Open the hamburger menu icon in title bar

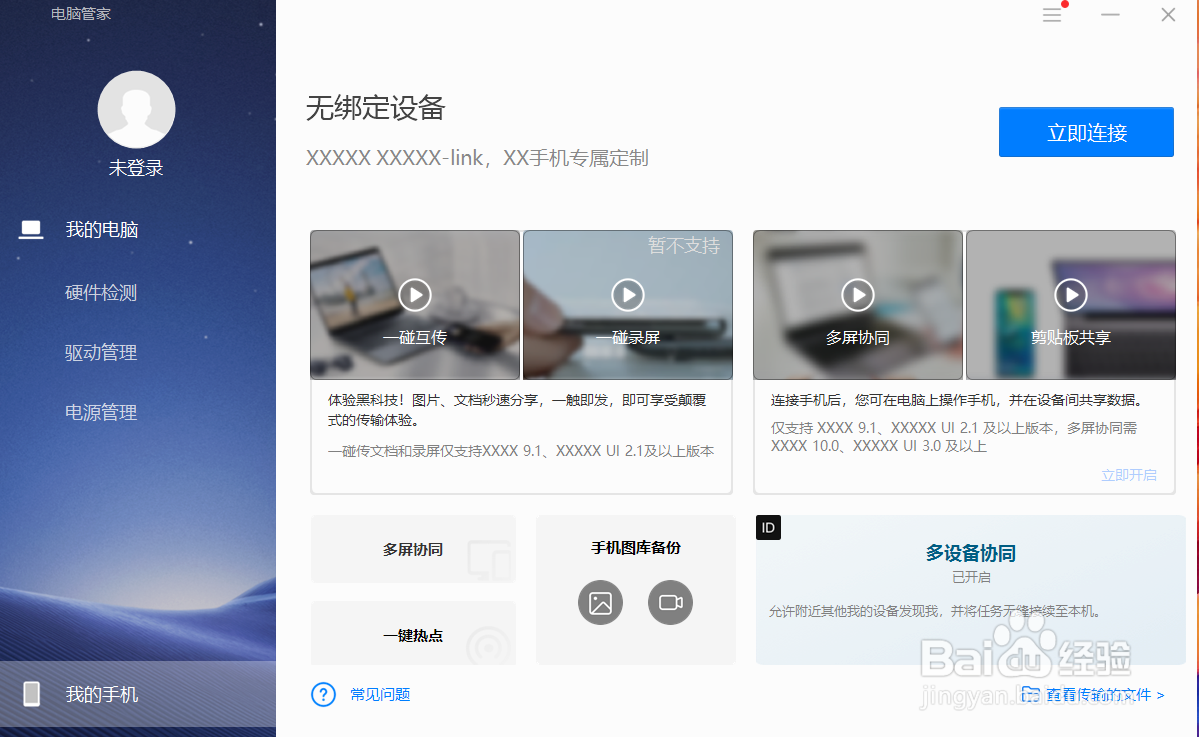tap(1052, 15)
